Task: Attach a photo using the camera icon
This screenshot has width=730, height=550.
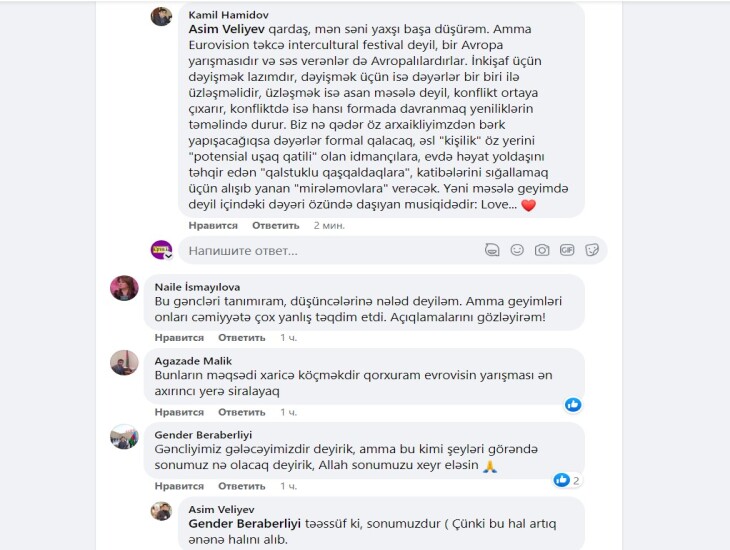Action: (x=542, y=250)
